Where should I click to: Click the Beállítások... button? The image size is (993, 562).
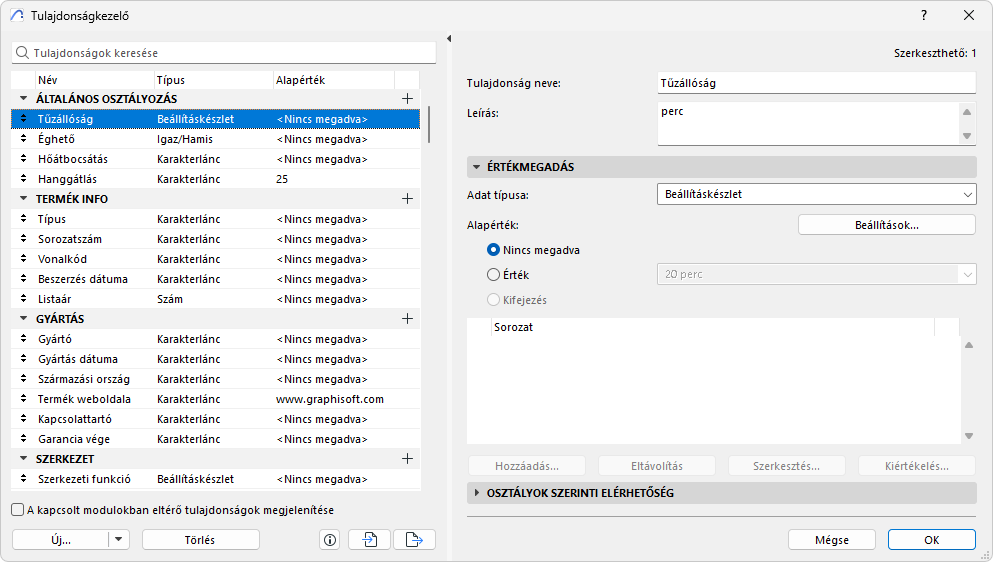[x=886, y=225]
